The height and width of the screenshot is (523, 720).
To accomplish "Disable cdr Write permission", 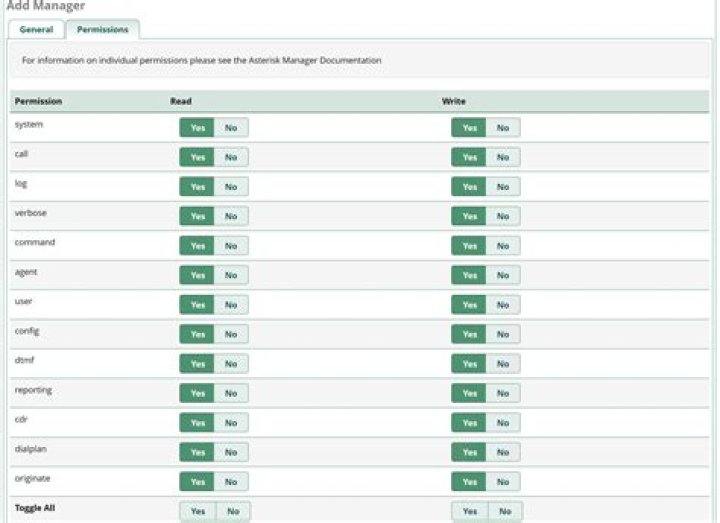I will (502, 423).
